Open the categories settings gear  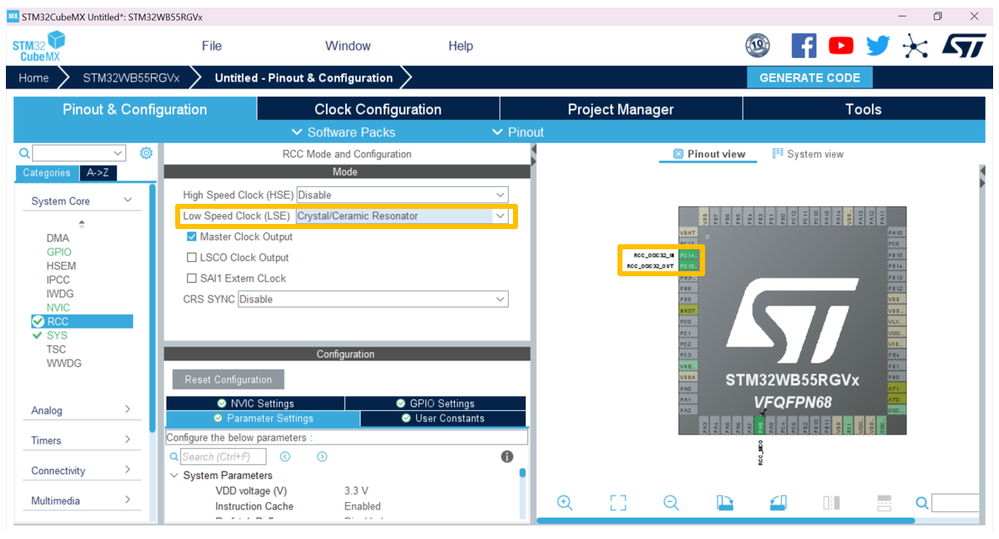[x=146, y=153]
